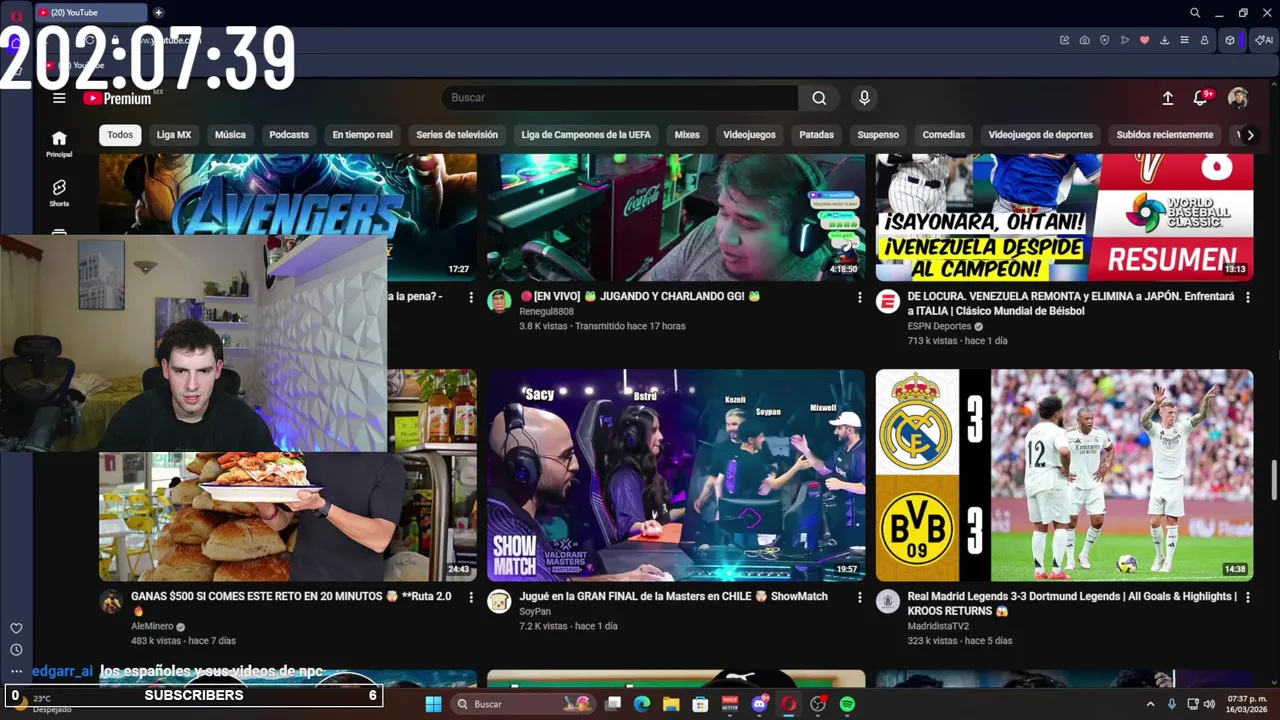Screen dimensions: 1280x720
Task: Open options menu for the Avengers video
Action: coord(471,297)
